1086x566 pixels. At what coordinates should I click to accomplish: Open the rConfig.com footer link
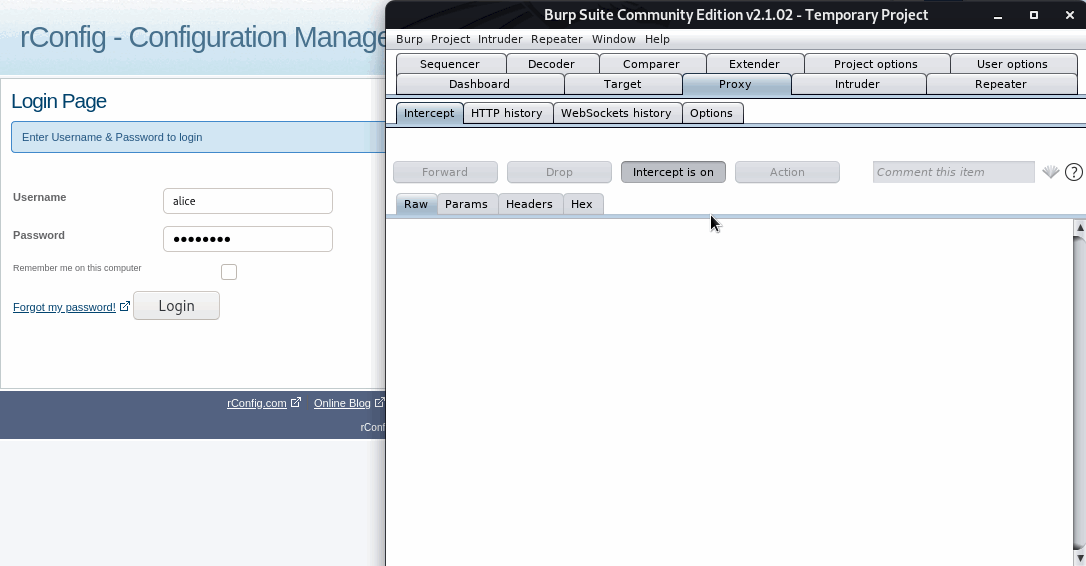click(257, 403)
